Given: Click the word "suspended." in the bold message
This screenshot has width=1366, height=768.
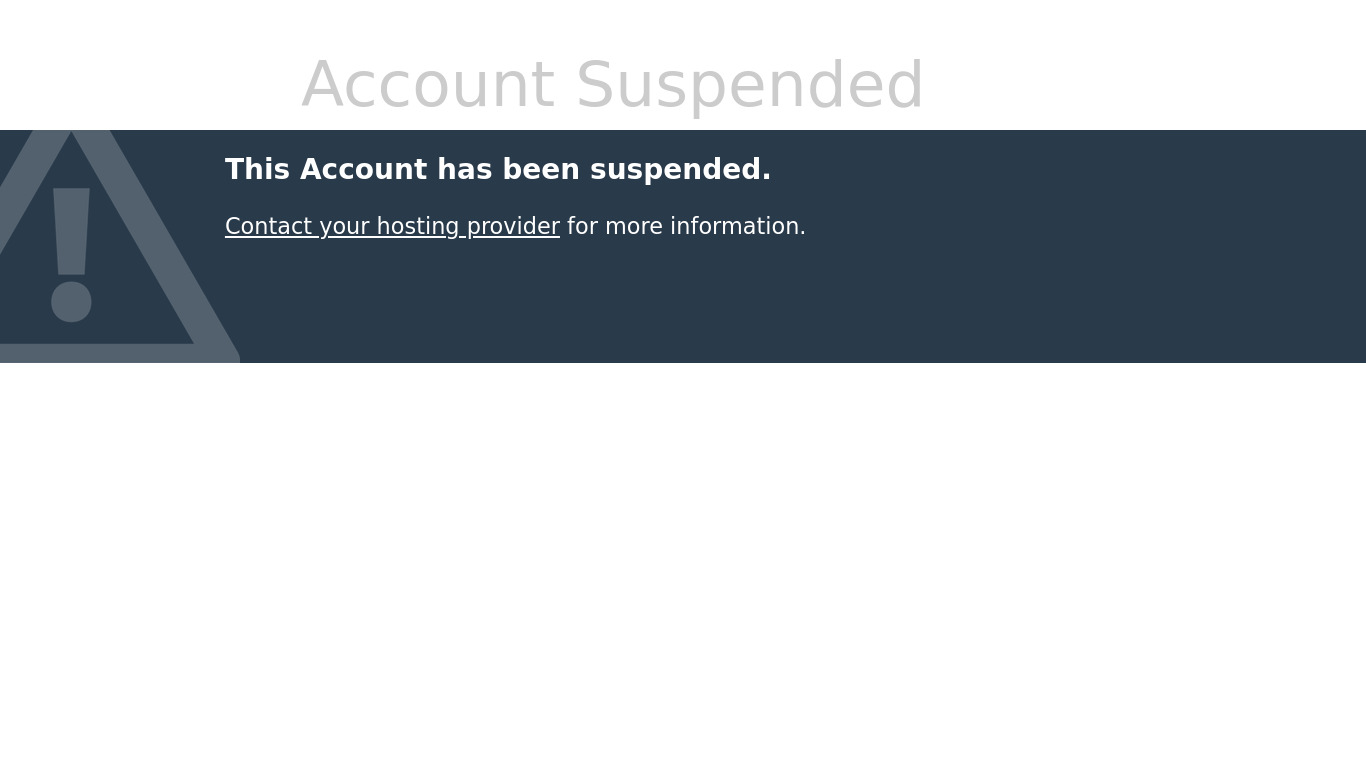Looking at the screenshot, I should 680,170.
